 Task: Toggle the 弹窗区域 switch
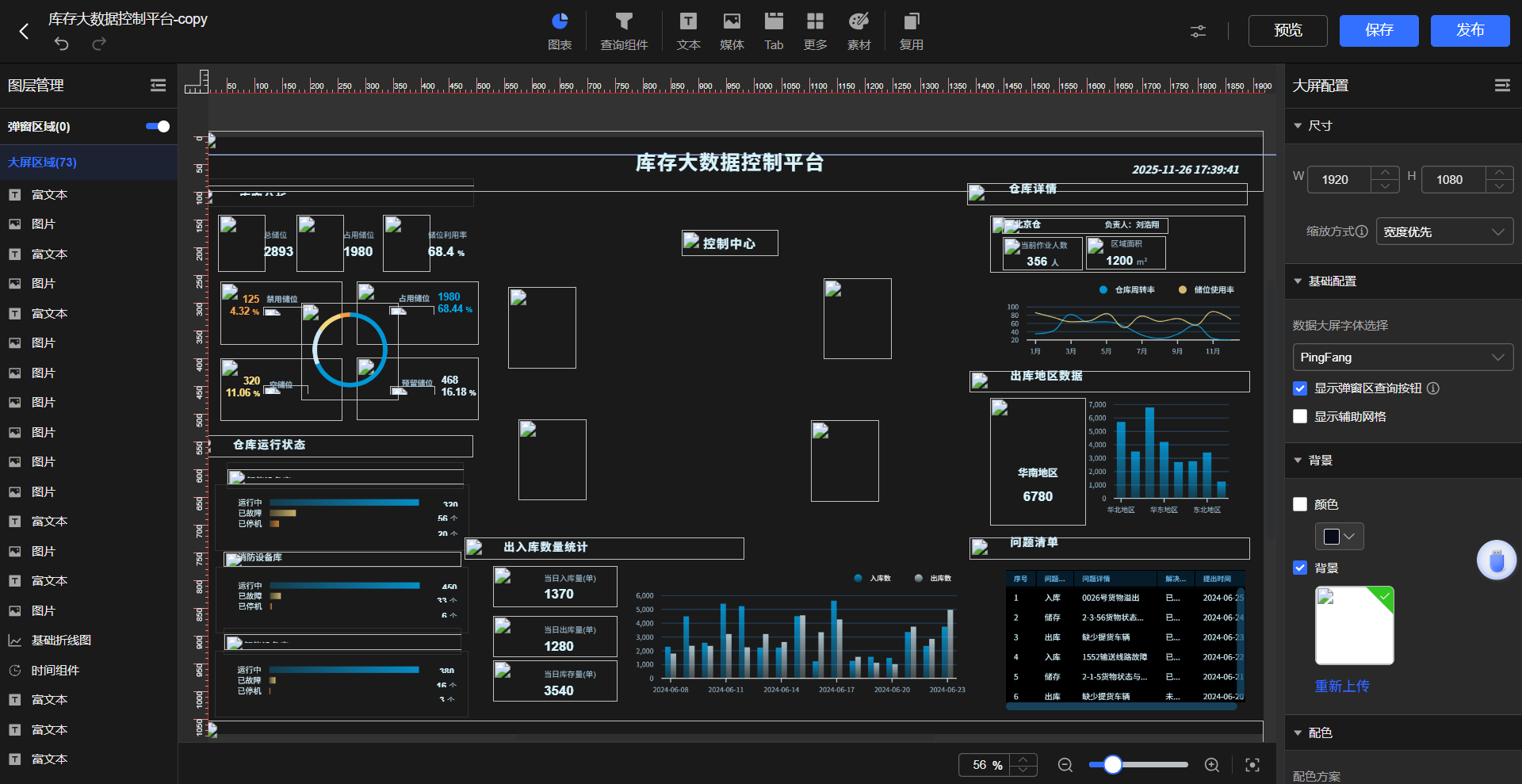tap(158, 127)
